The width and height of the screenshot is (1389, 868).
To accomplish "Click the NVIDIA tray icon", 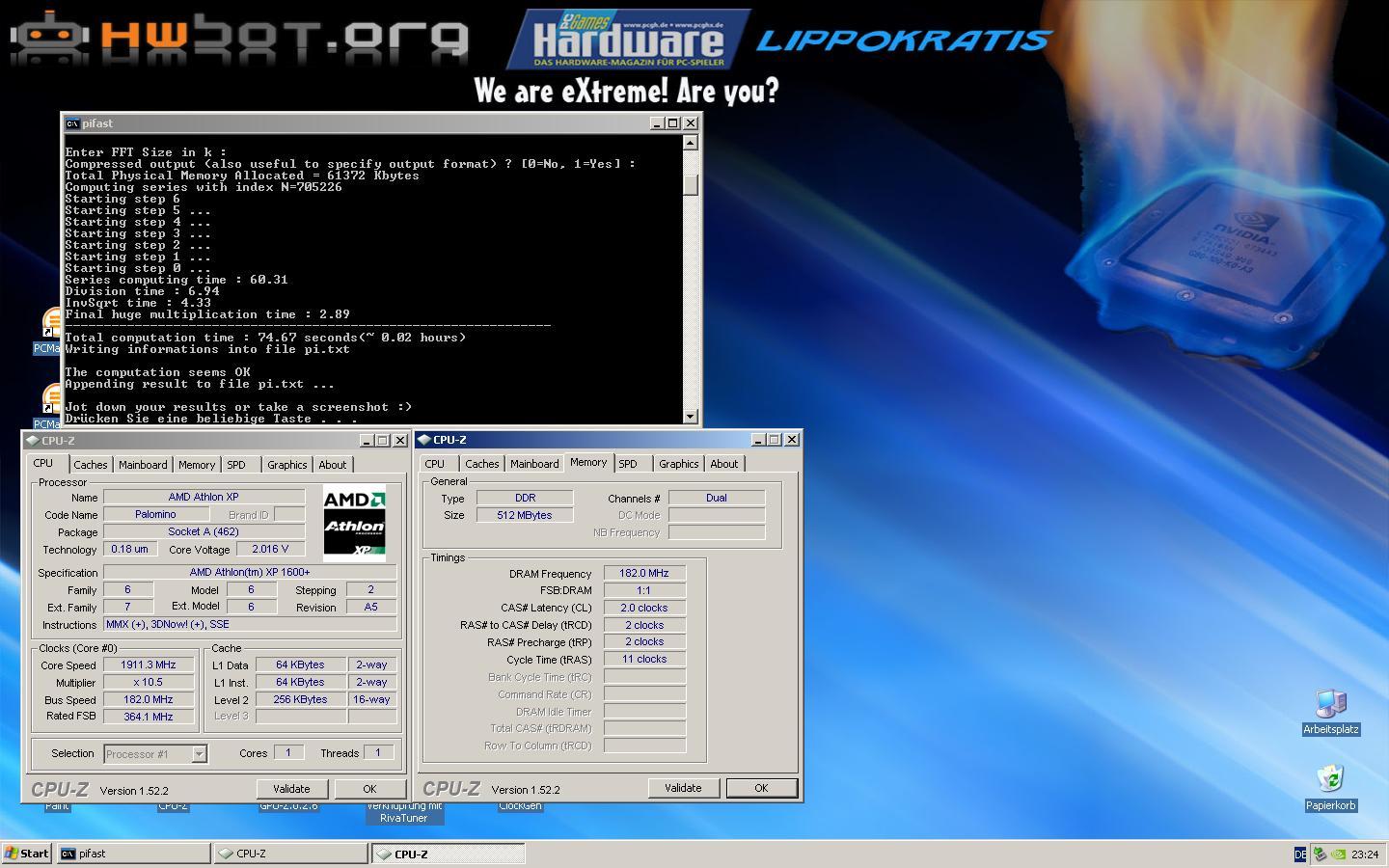I will [x=1338, y=854].
